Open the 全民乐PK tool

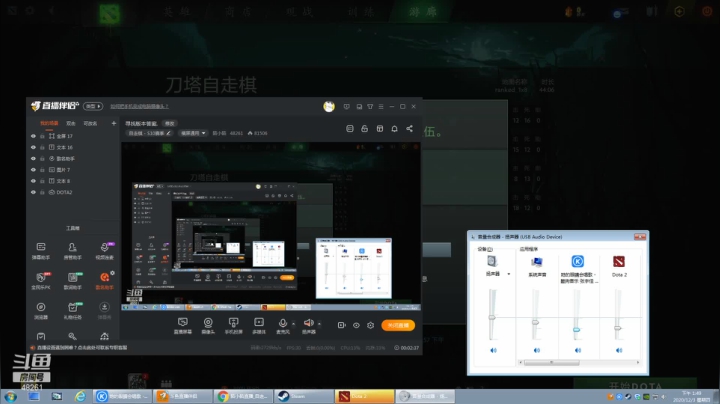pos(41,281)
